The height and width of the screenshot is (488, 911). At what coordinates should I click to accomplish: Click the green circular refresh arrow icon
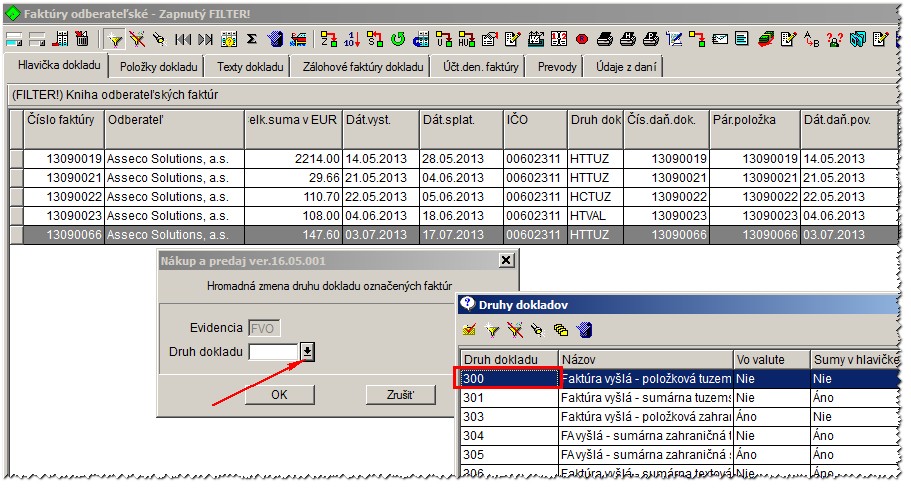pos(398,40)
